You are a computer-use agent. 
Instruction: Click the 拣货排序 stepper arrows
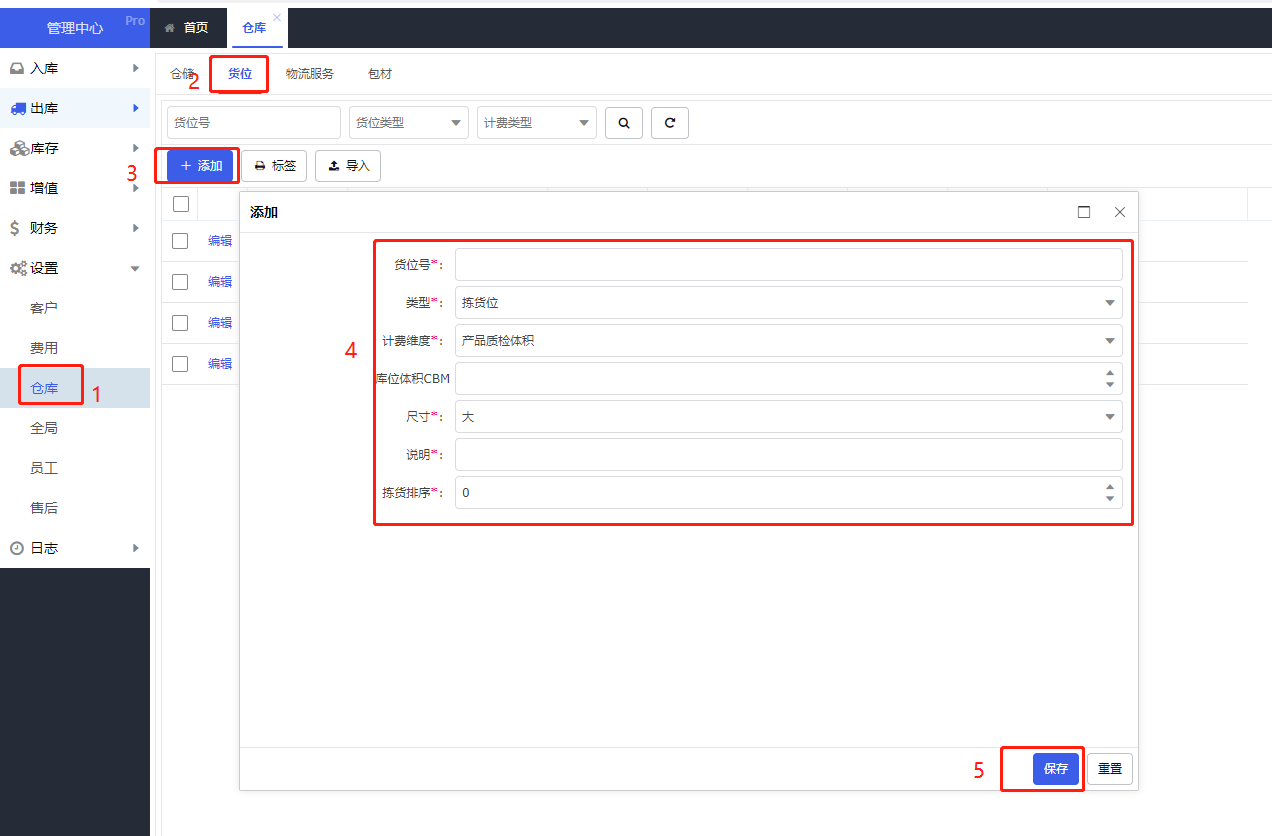1110,493
